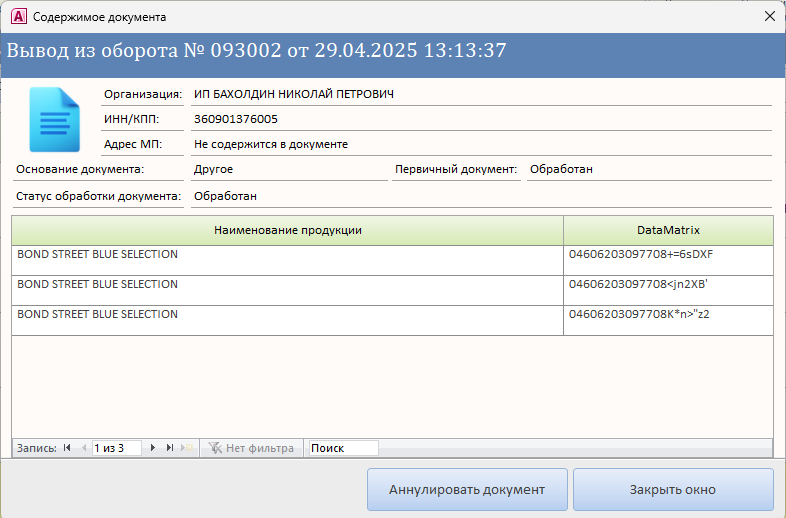786x518 pixels.
Task: Click the Поиск search box
Action: point(343,448)
